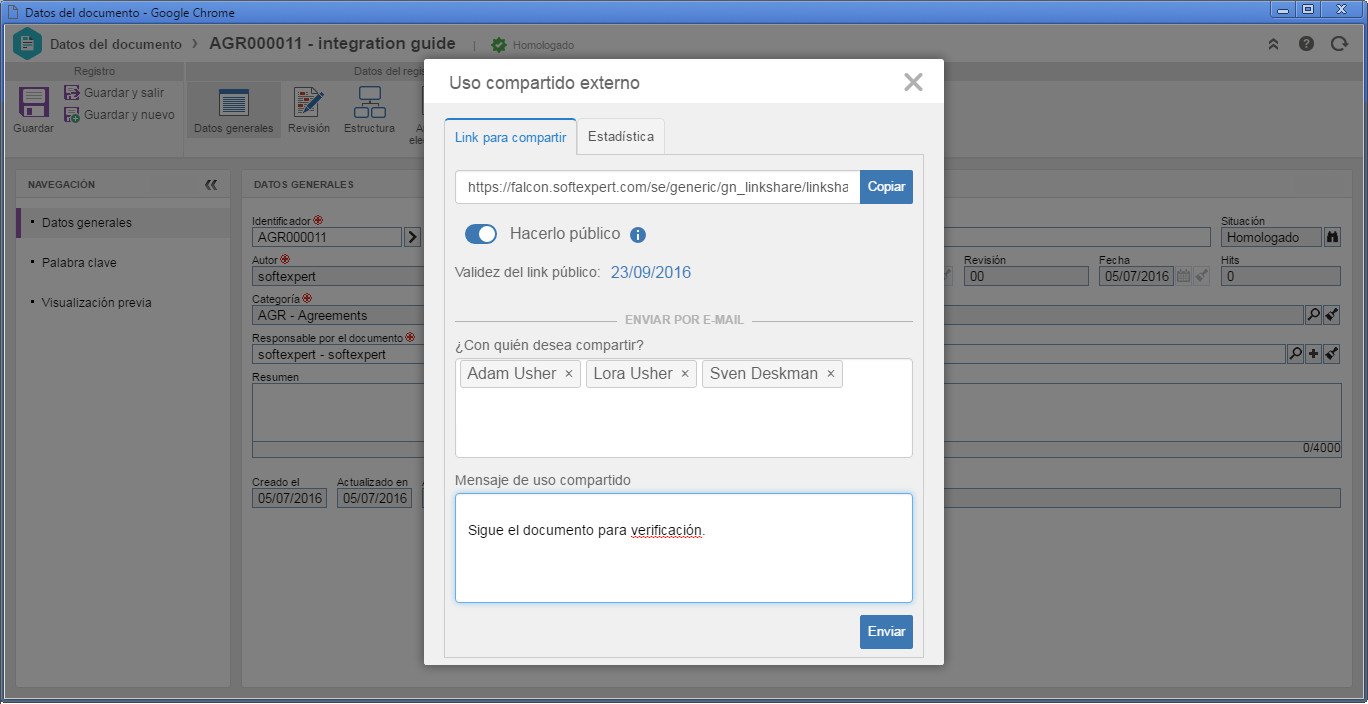Click the Guardar save icon

click(33, 103)
